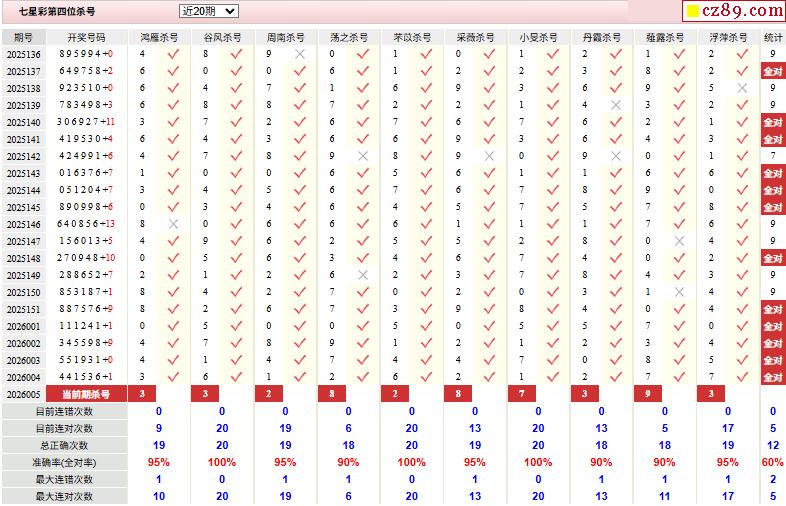This screenshot has height=506, width=786.
Task: Click the 总正确次数 row label
Action: point(64,445)
